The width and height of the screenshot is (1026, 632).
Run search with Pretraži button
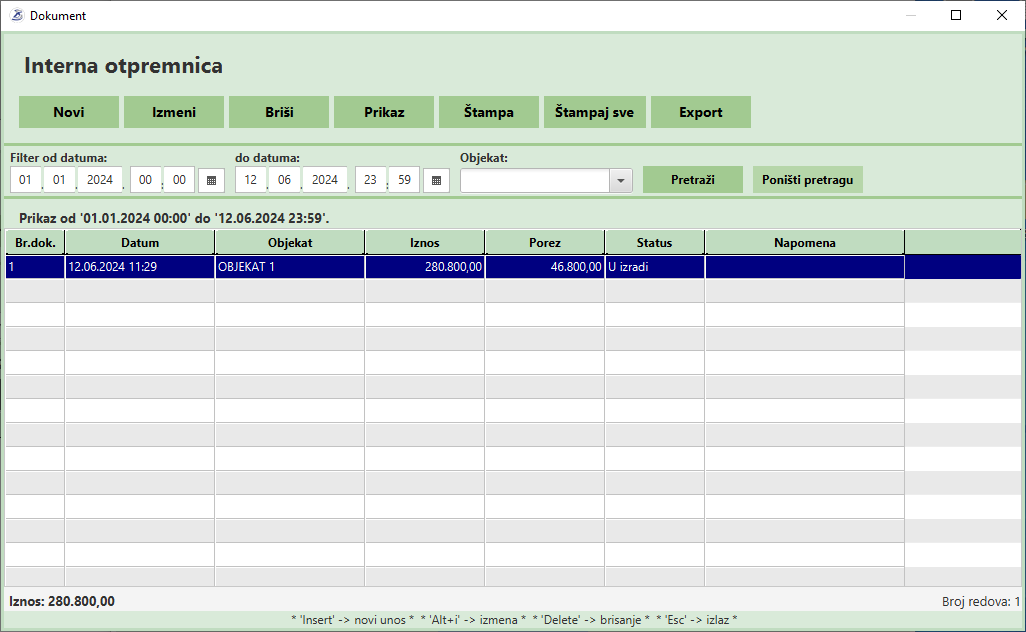(x=692, y=179)
